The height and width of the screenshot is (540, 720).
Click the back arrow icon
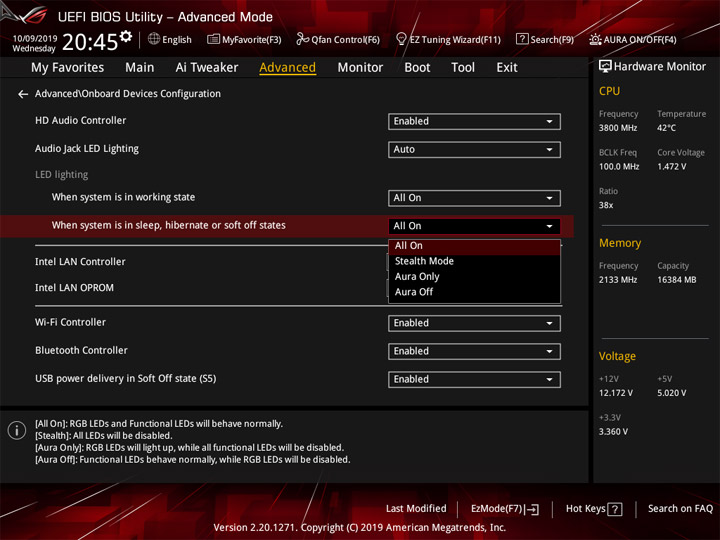(x=23, y=94)
